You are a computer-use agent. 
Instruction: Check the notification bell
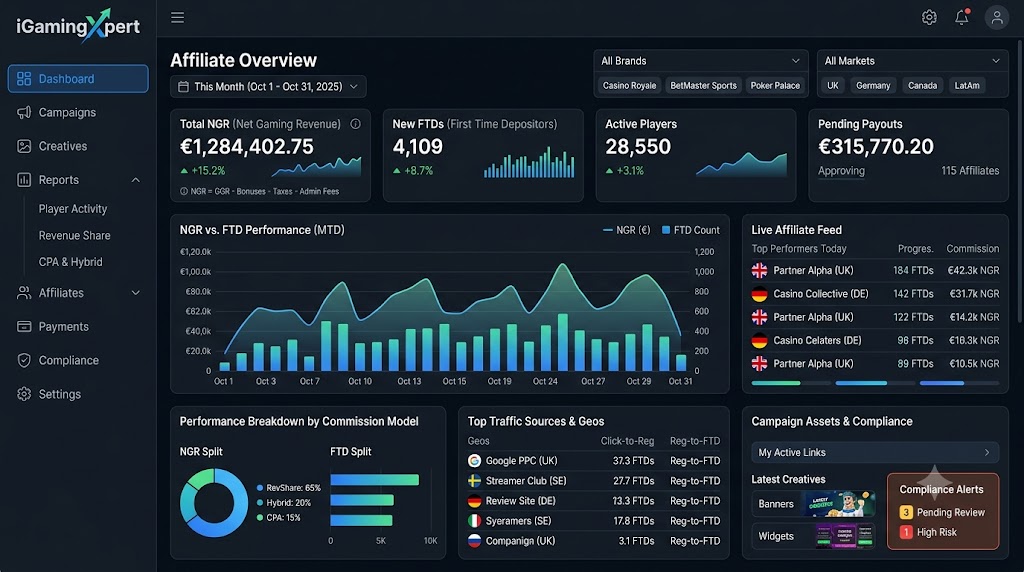(962, 18)
